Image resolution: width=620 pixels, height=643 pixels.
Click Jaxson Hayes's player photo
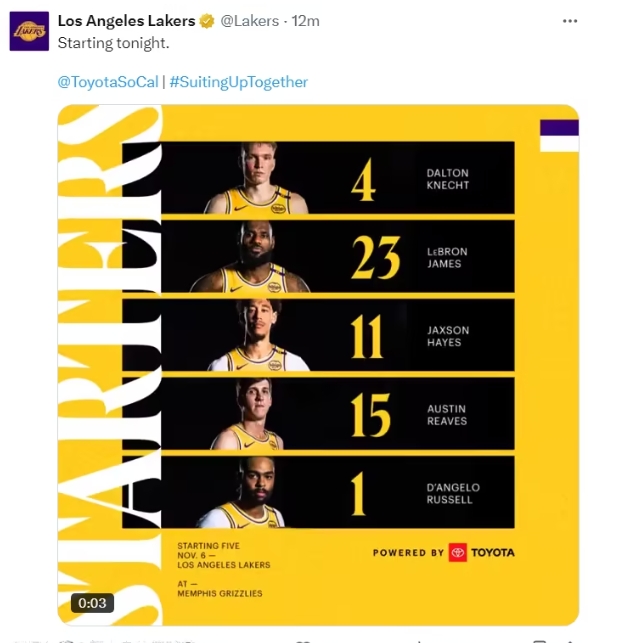click(258, 335)
